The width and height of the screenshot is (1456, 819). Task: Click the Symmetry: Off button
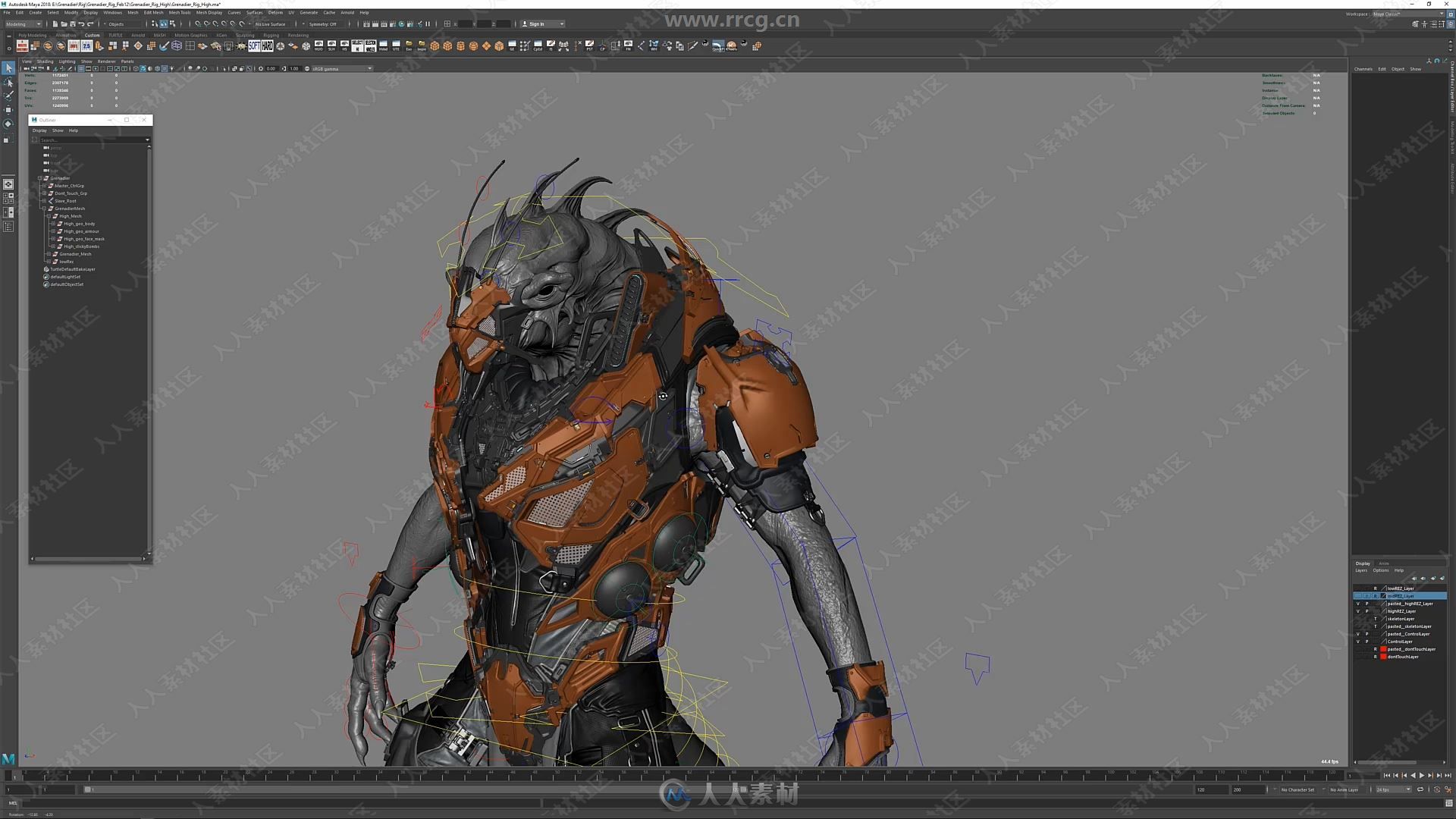click(322, 24)
